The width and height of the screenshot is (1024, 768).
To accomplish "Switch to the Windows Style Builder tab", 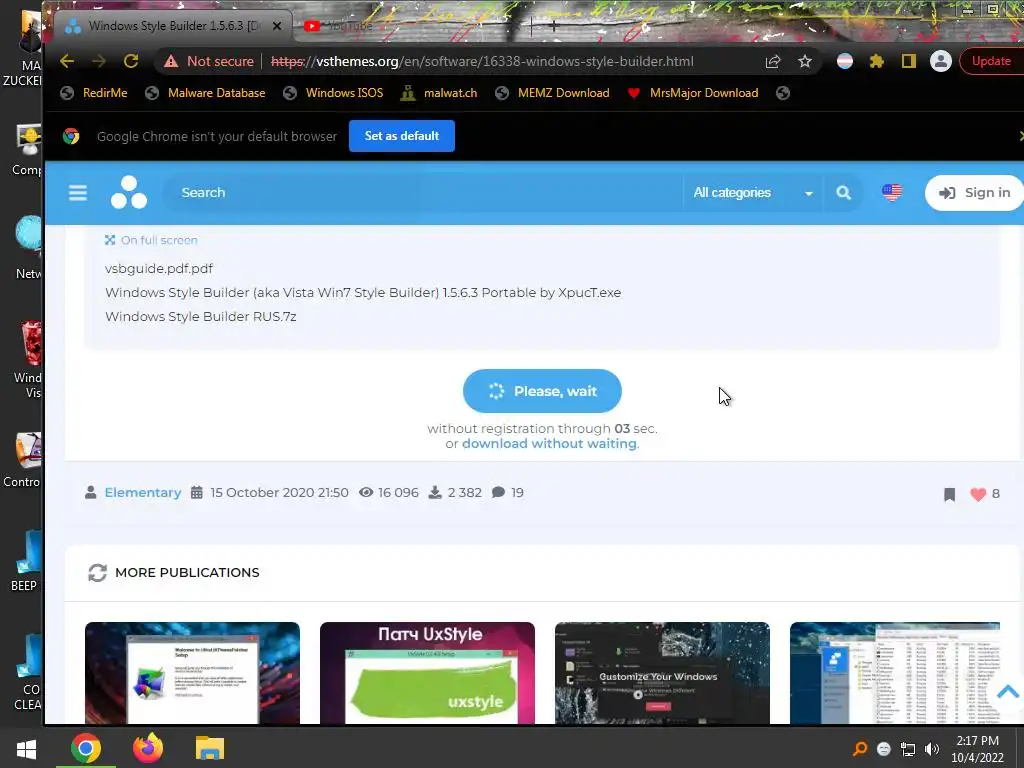I will click(x=171, y=26).
